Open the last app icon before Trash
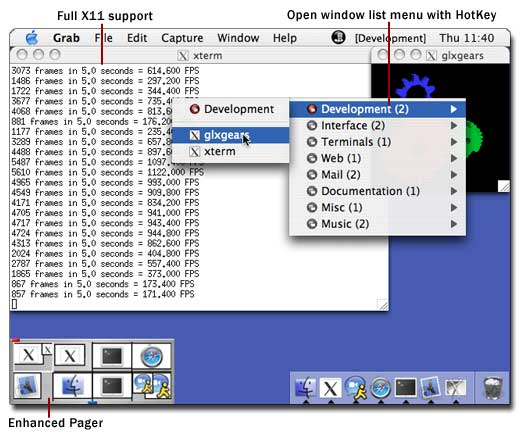This screenshot has width=520, height=432. coord(455,388)
